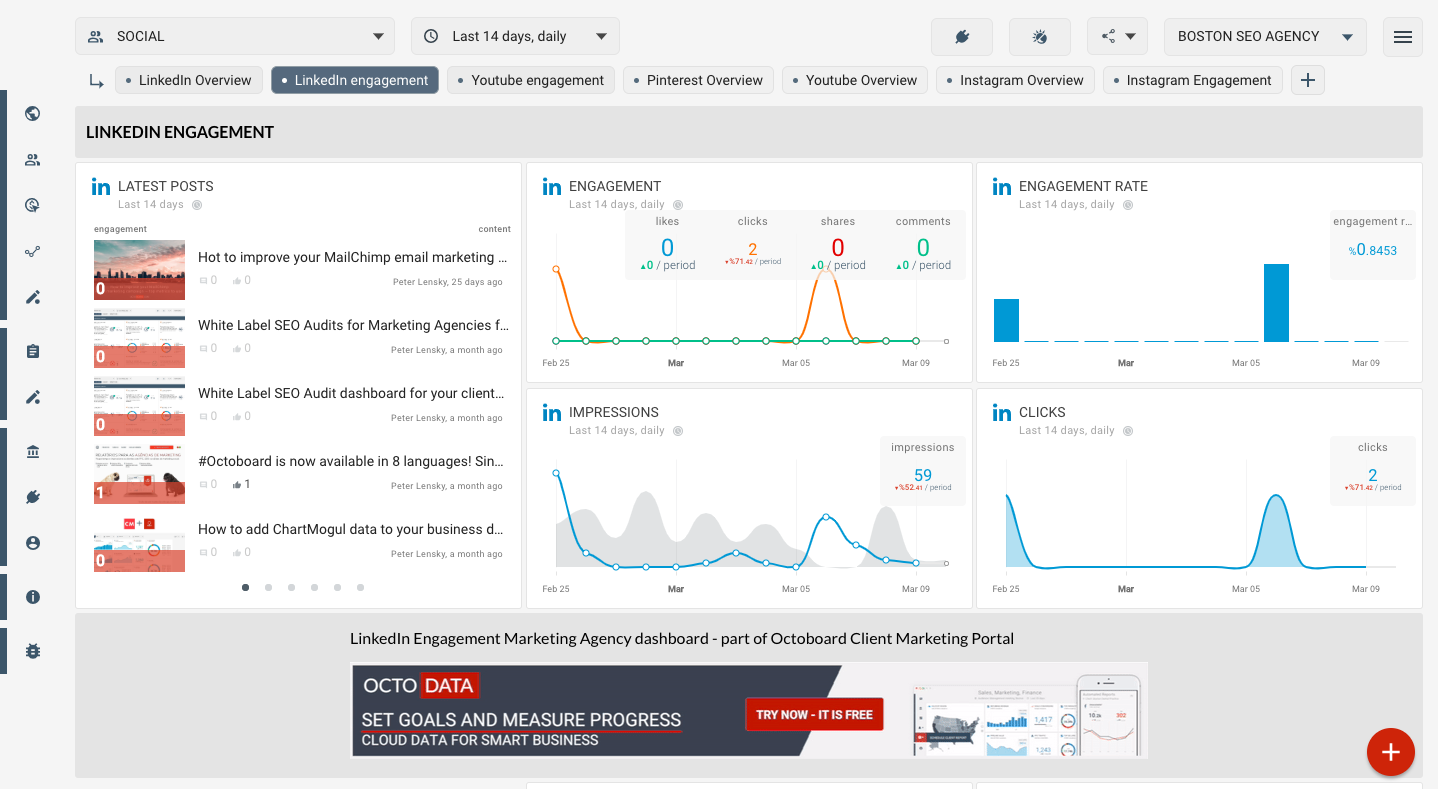Screen dimensions: 1438x789
Task: Click the TRY NOW - IT IS FREE button
Action: click(814, 715)
